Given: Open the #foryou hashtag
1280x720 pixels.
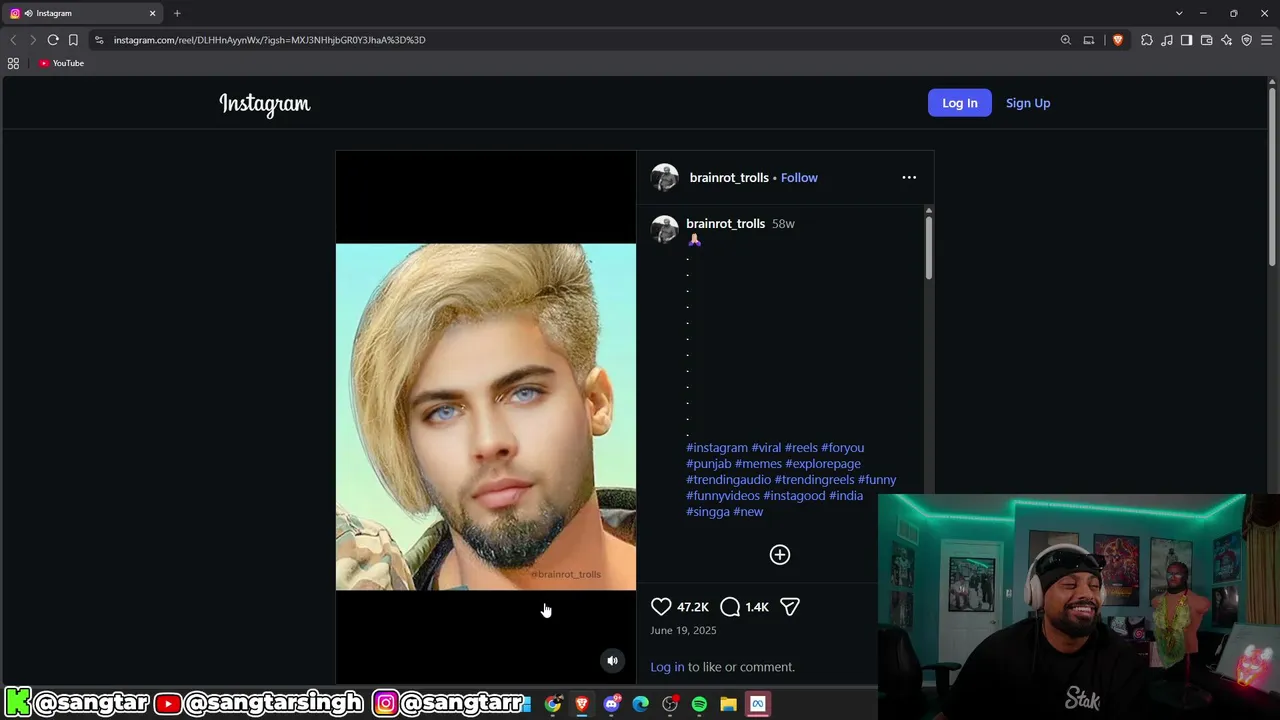Looking at the screenshot, I should coord(842,448).
